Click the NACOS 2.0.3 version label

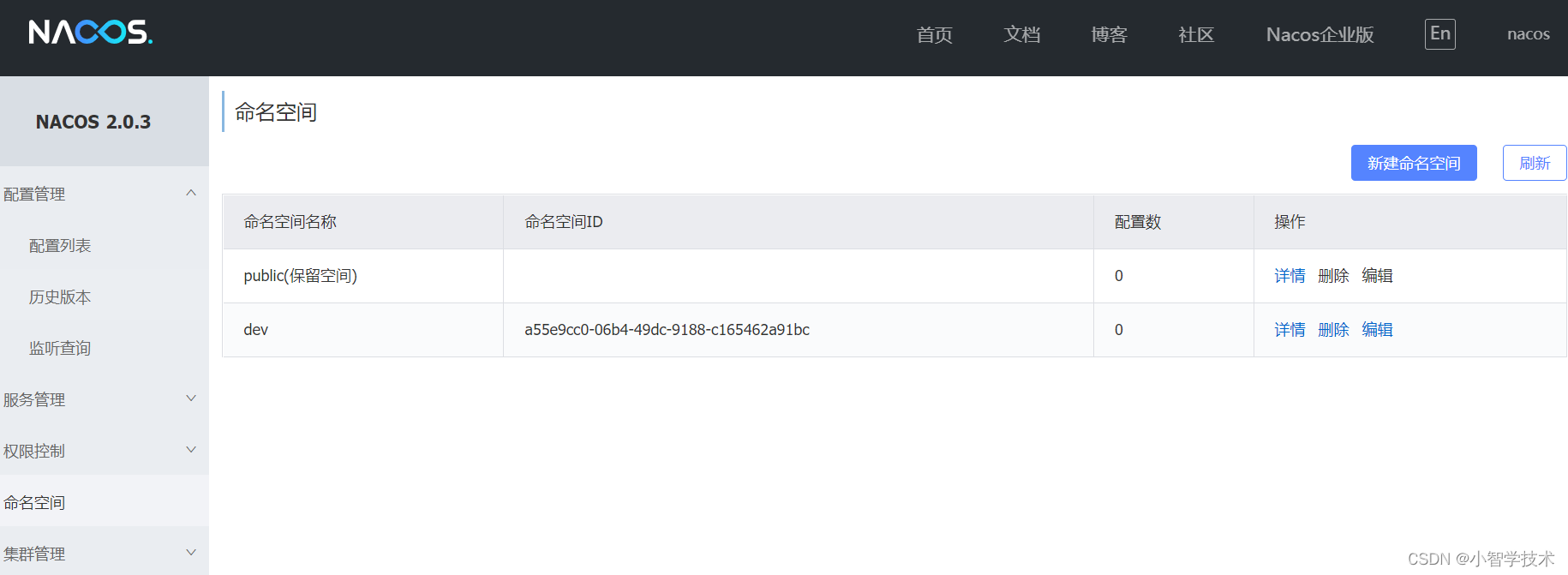coord(93,122)
